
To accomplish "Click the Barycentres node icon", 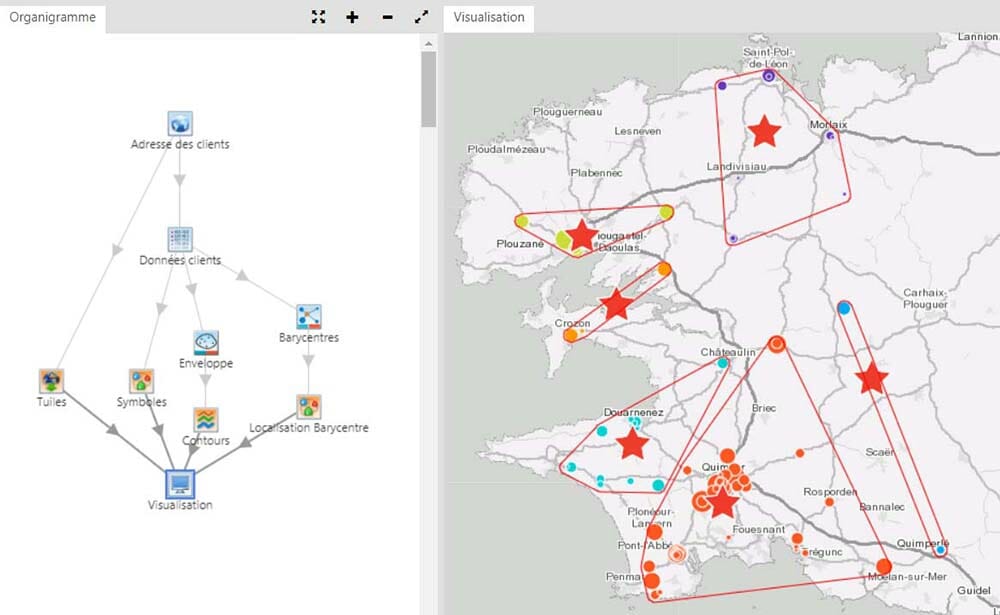I will pyautogui.click(x=308, y=317).
